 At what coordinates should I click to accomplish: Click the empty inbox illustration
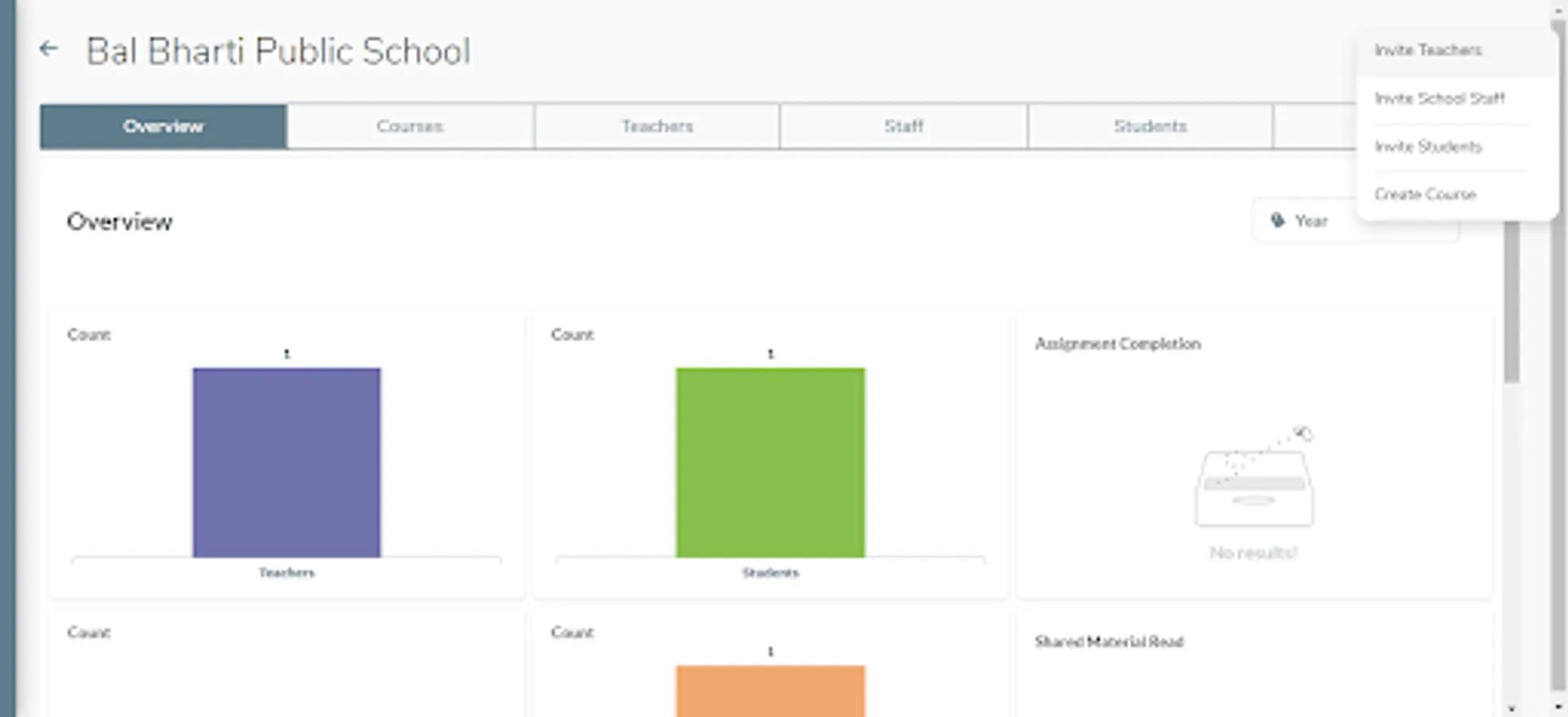pos(1254,476)
